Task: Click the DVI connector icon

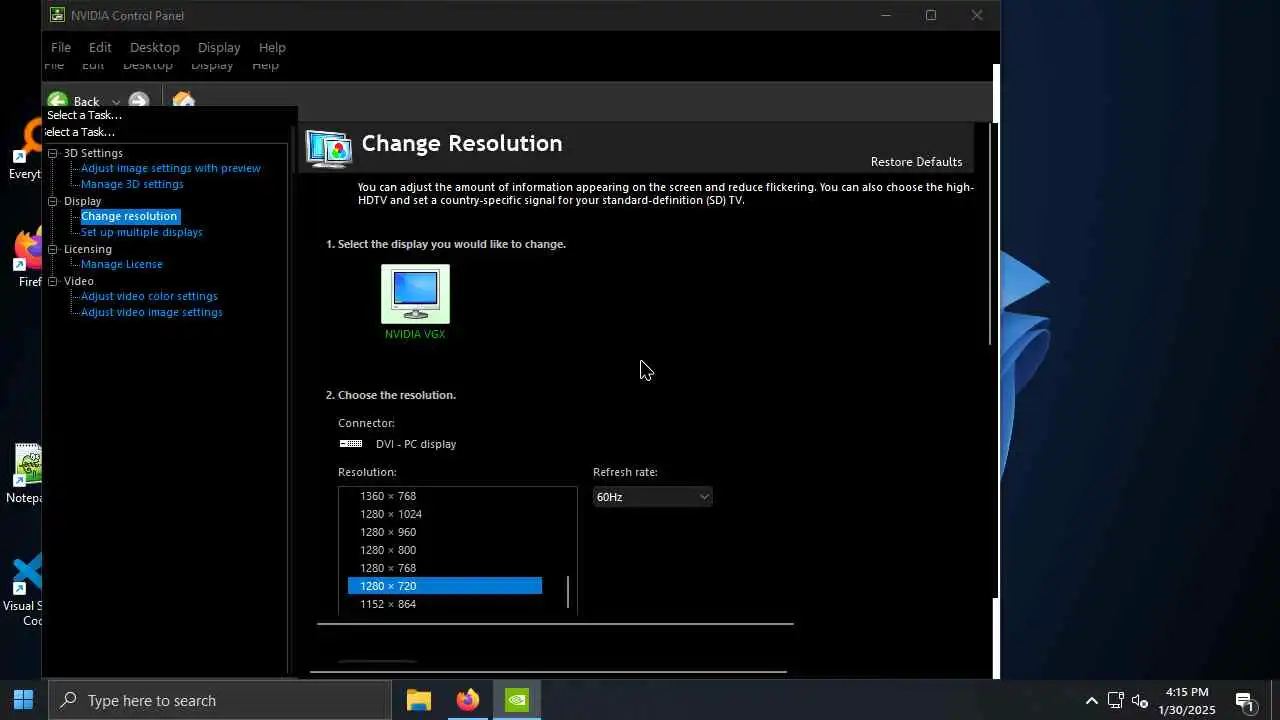Action: click(351, 444)
